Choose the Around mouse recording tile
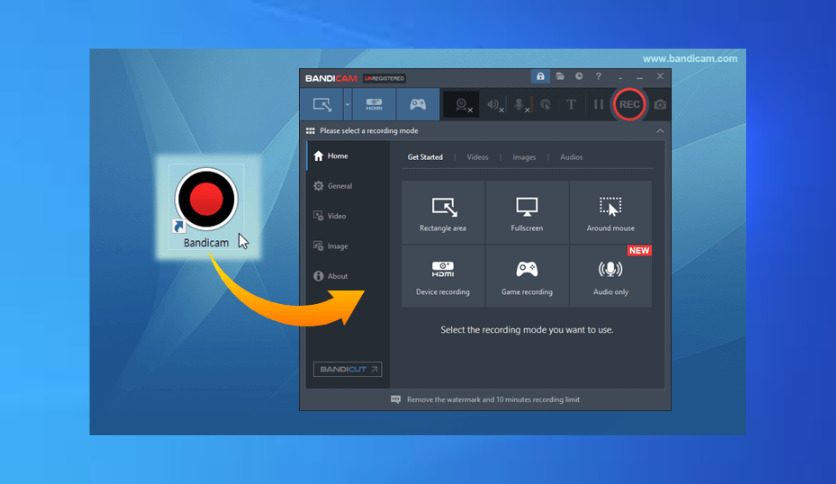Viewport: 836px width, 484px height. (x=610, y=212)
